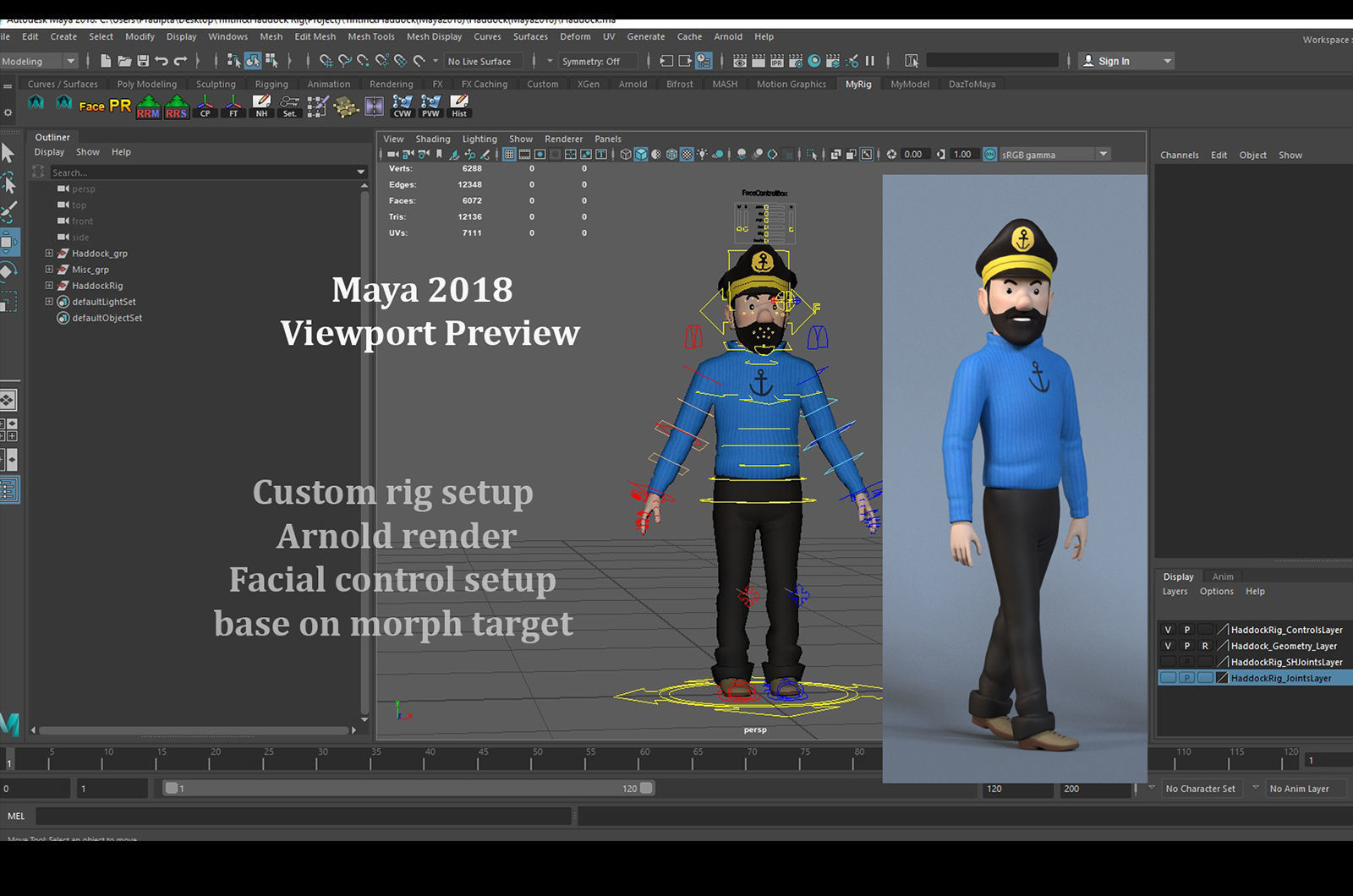Switch to the Rigging shelf tab
This screenshot has width=1353, height=896.
coord(271,85)
